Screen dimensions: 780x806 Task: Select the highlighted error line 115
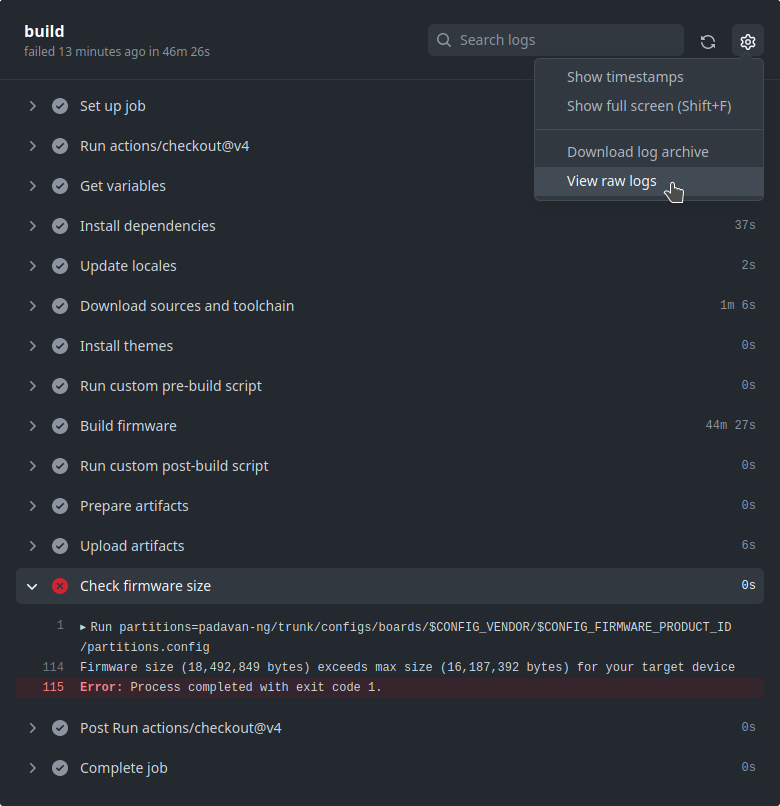(230, 687)
